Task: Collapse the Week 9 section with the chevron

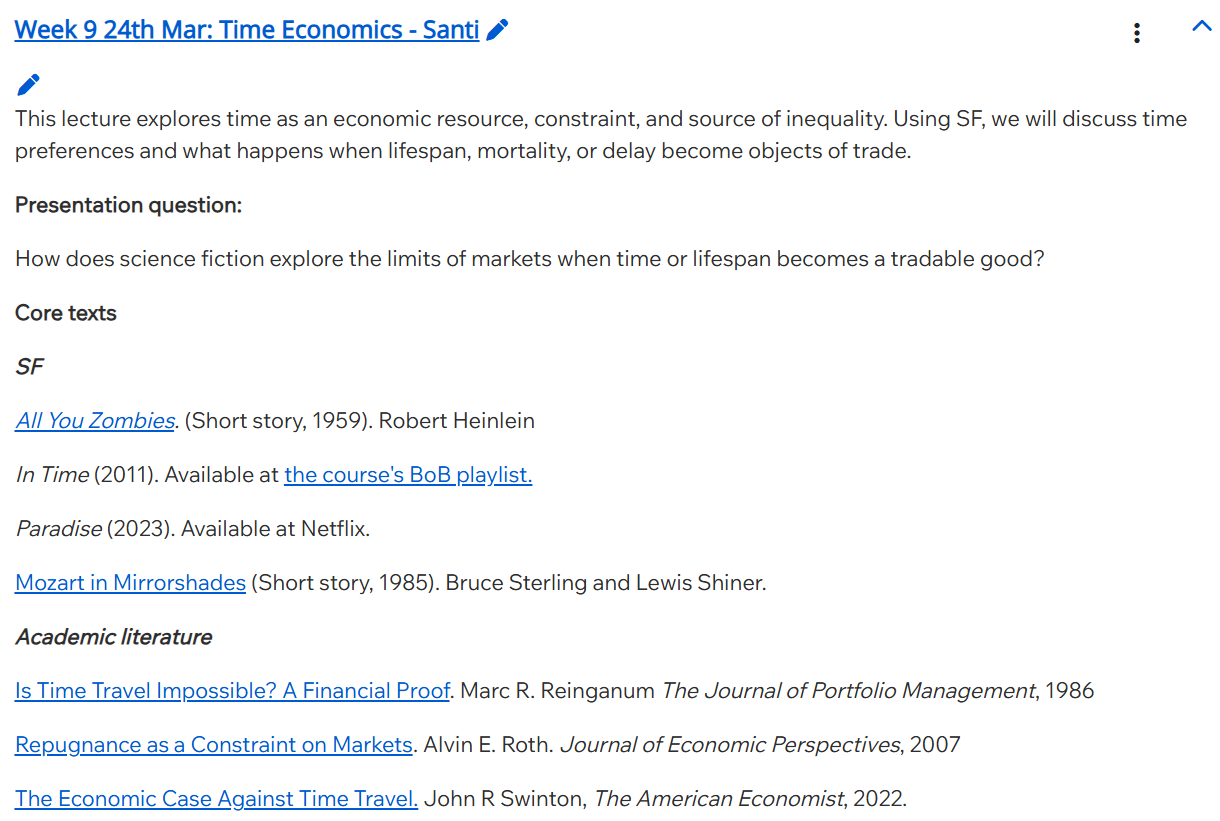Action: (1201, 27)
